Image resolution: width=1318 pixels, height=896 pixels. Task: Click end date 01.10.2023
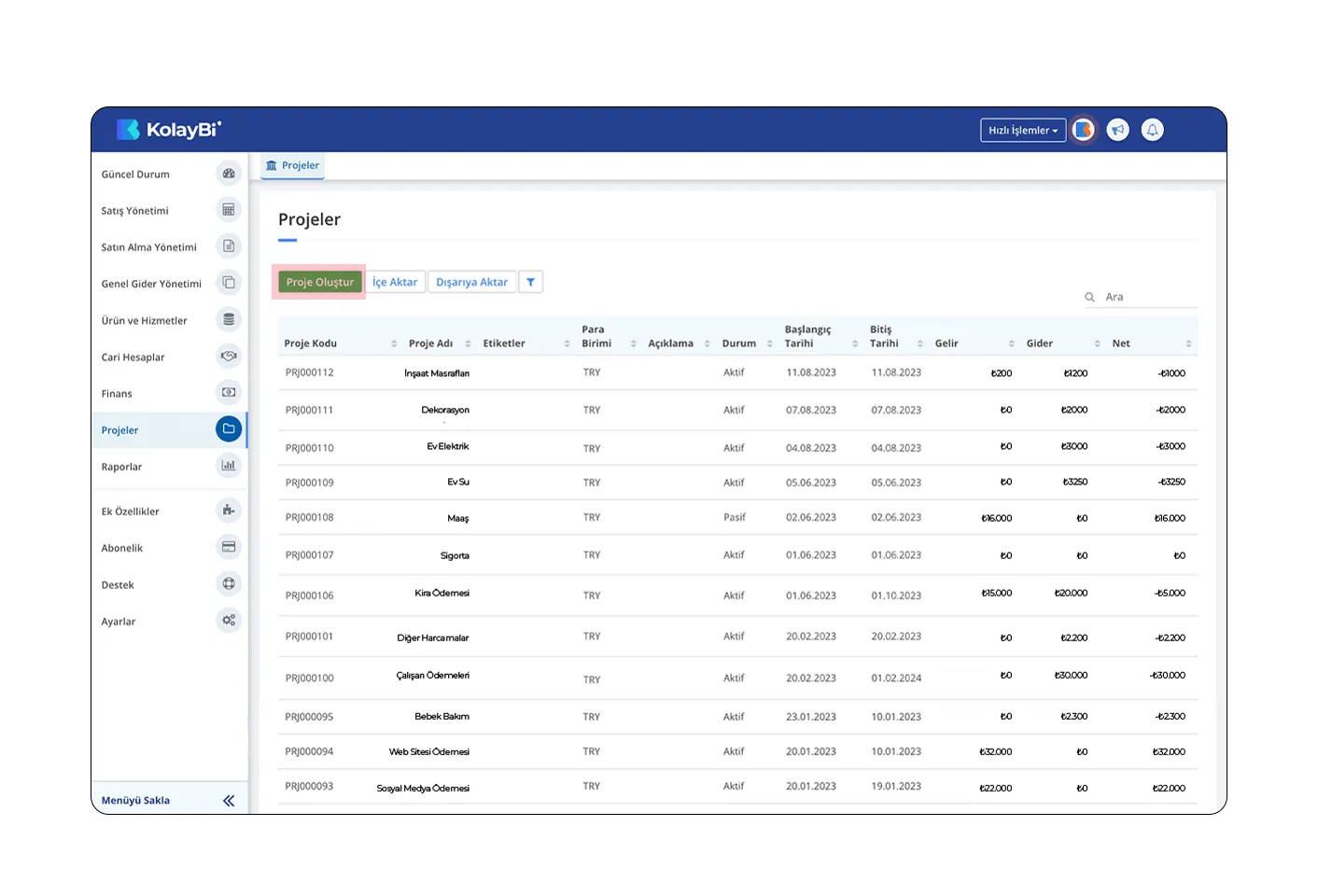(x=896, y=595)
